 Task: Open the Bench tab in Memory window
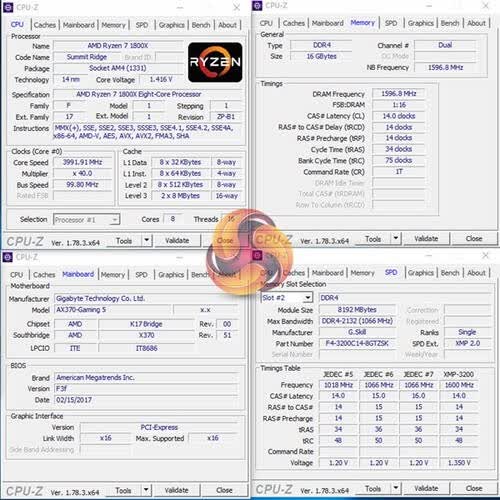point(450,23)
